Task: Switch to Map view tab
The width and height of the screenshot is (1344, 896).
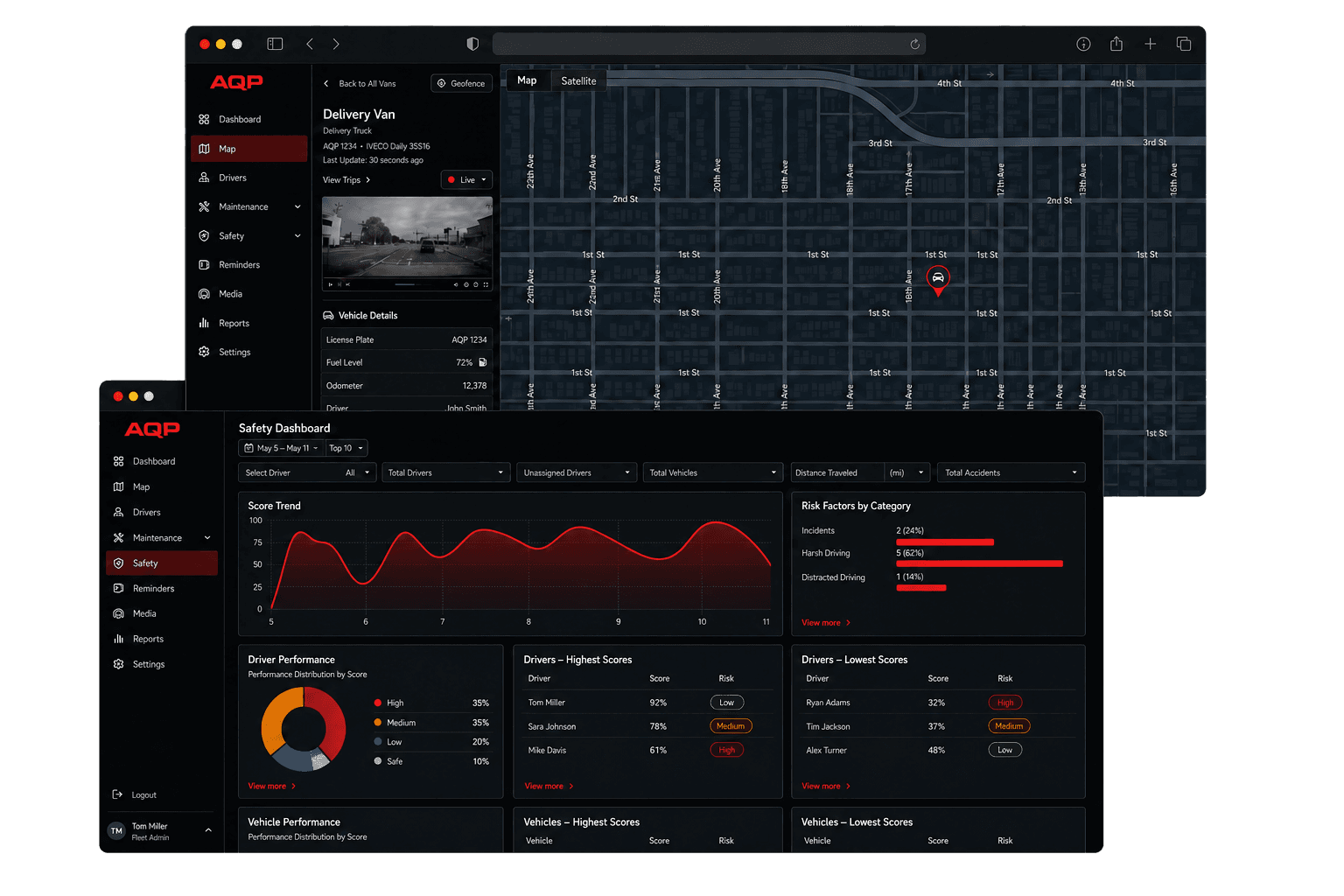Action: [x=527, y=80]
